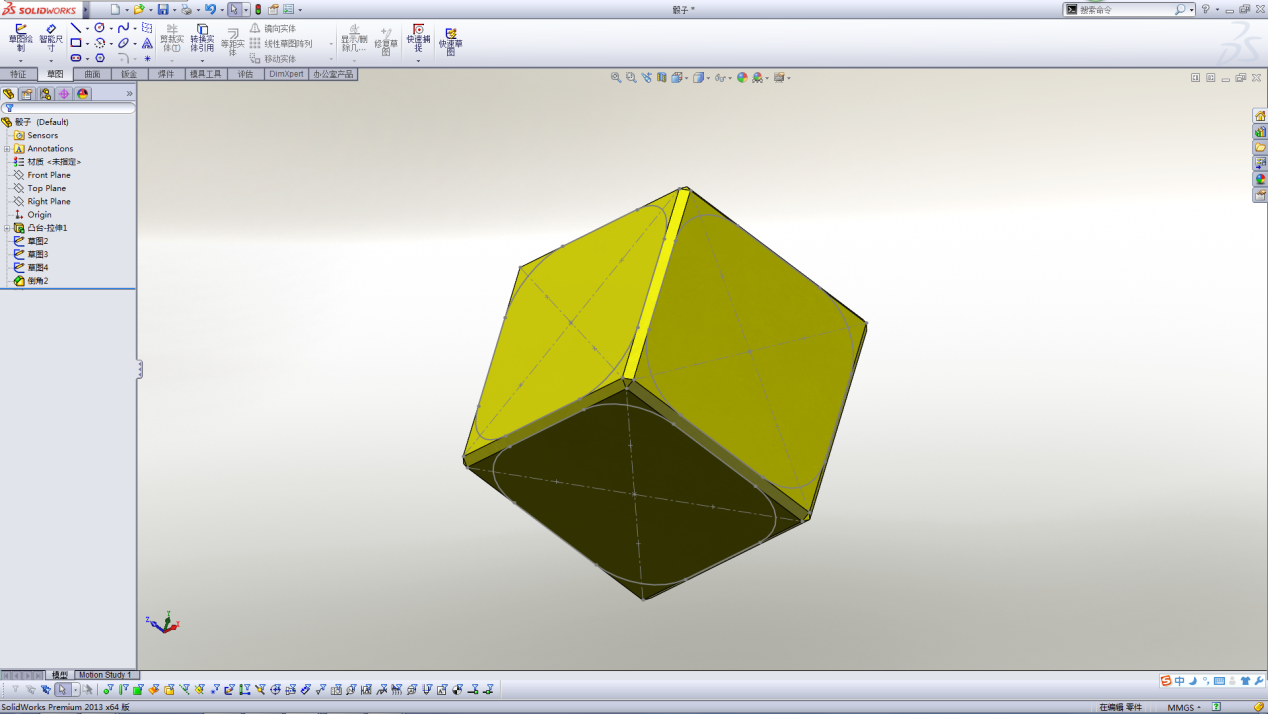
Task: Expand the Annotations tree node
Action: [x=6, y=149]
